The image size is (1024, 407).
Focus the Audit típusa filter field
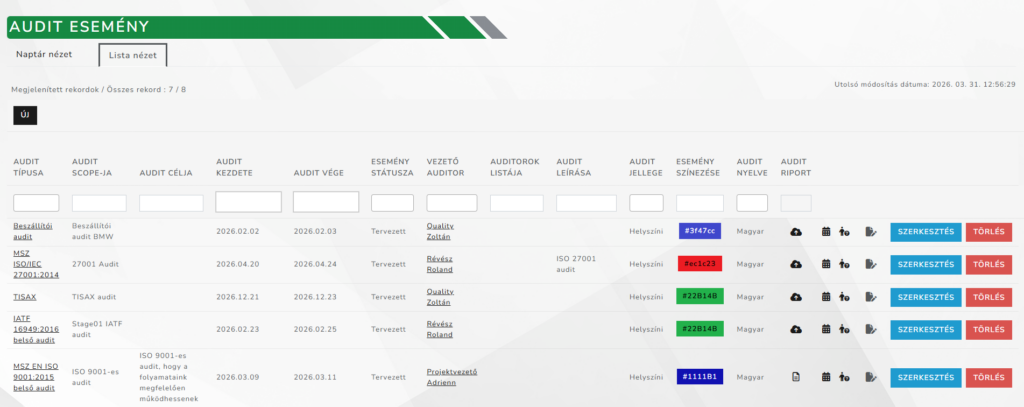36,203
